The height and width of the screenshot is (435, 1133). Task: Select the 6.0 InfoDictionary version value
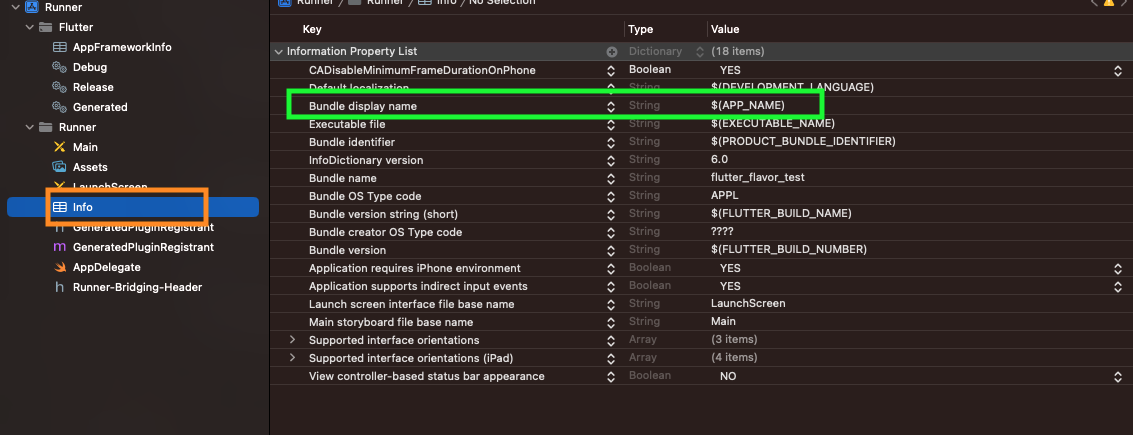point(720,160)
